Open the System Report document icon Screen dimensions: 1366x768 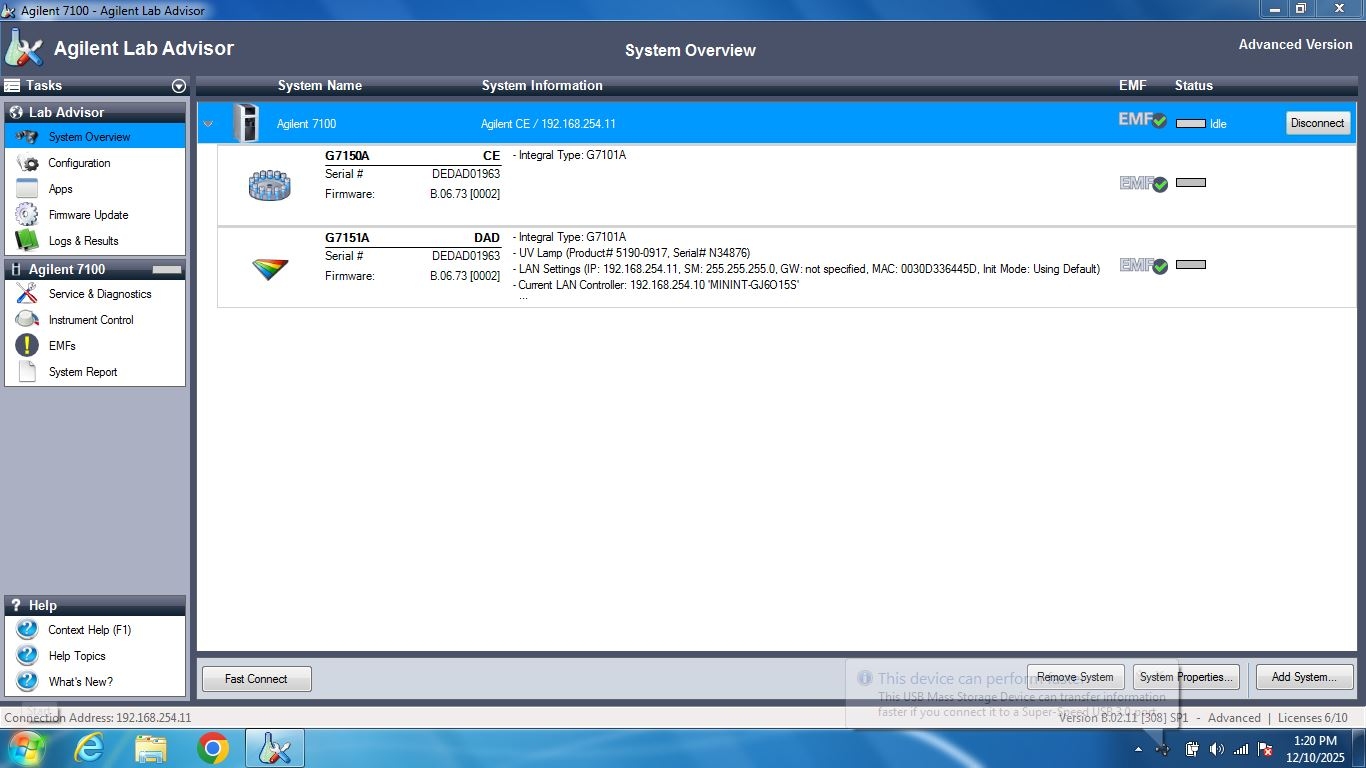28,372
